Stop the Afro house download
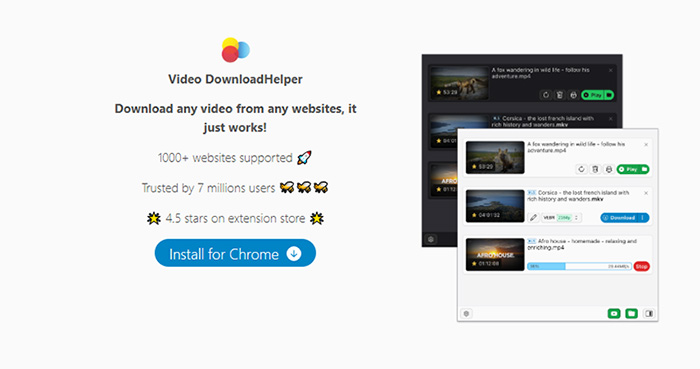The width and height of the screenshot is (700, 369). click(642, 266)
